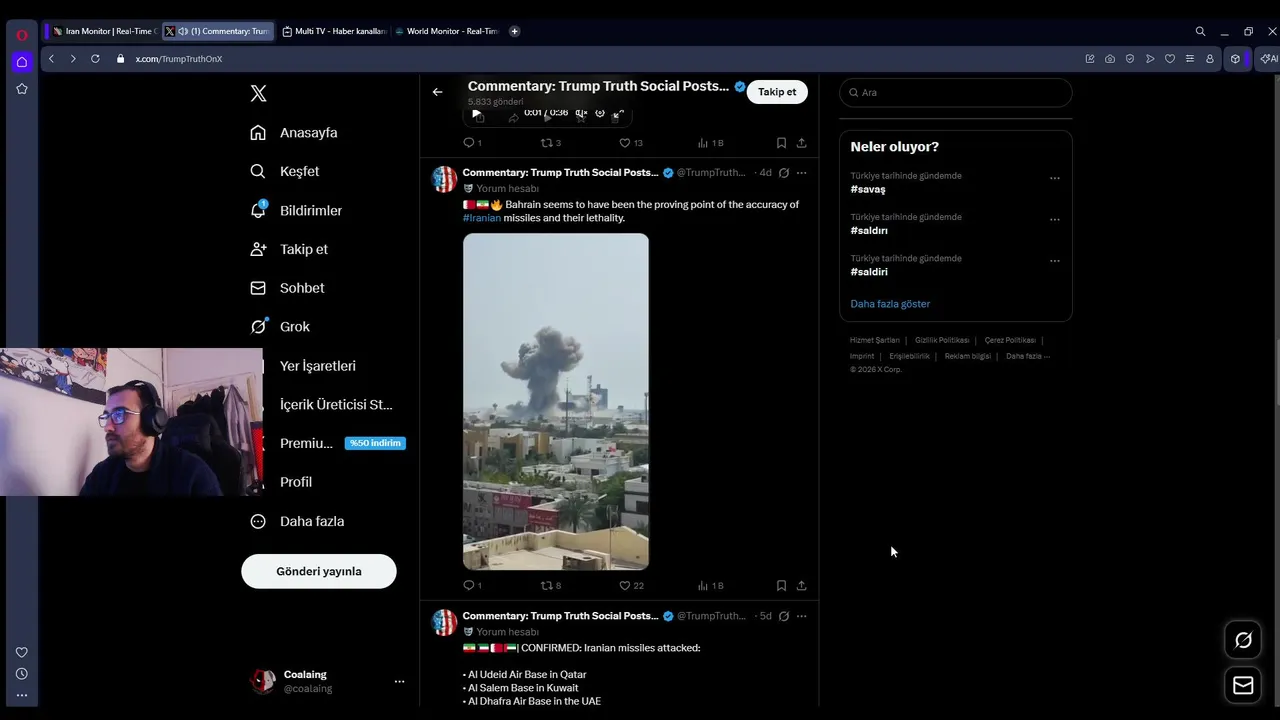Bookmark the Bahrain post
The image size is (1280, 720).
[781, 586]
